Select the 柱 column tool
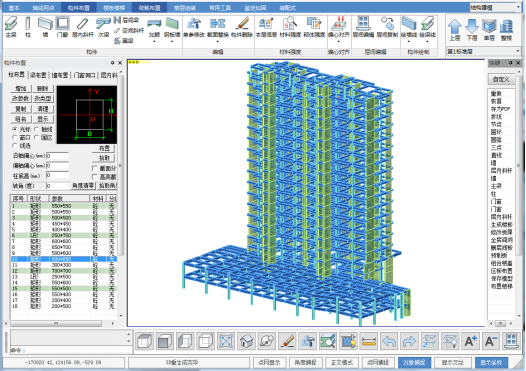Viewport: 526px width, 371px height. 28,27
